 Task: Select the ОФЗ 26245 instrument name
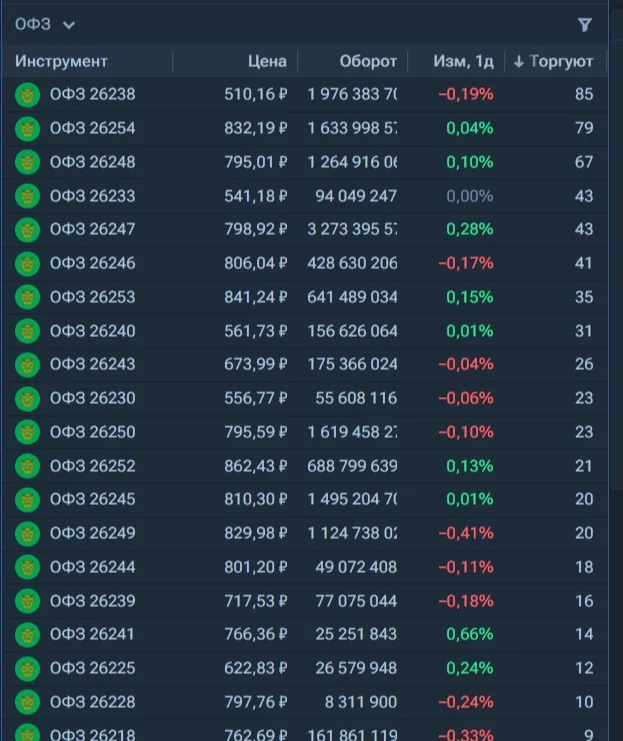(93, 500)
